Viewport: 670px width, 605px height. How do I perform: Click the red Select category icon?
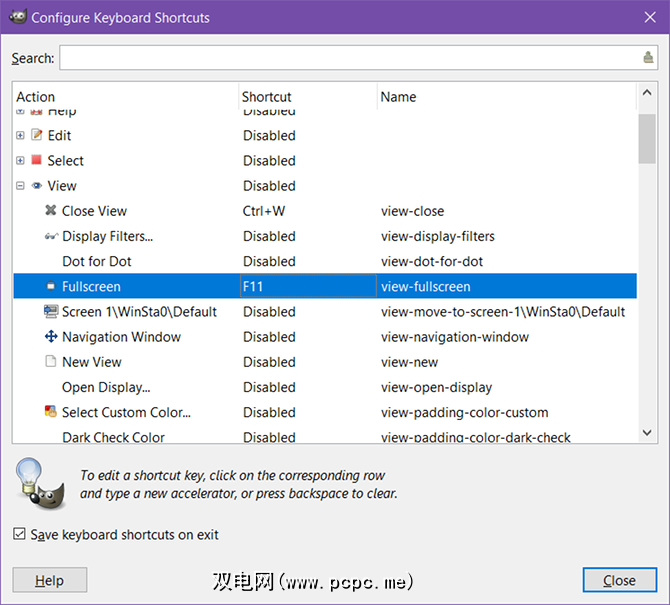click(37, 160)
